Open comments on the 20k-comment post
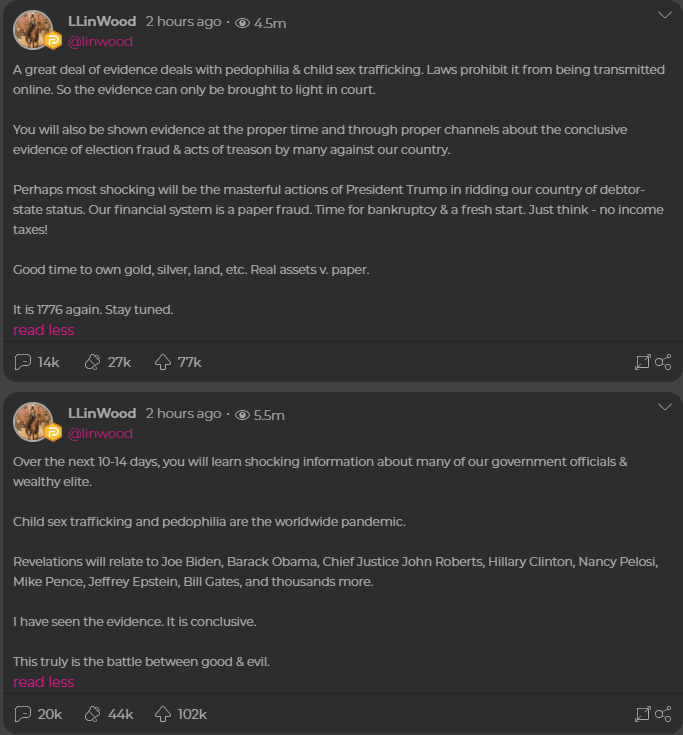This screenshot has height=735, width=683. tap(23, 714)
